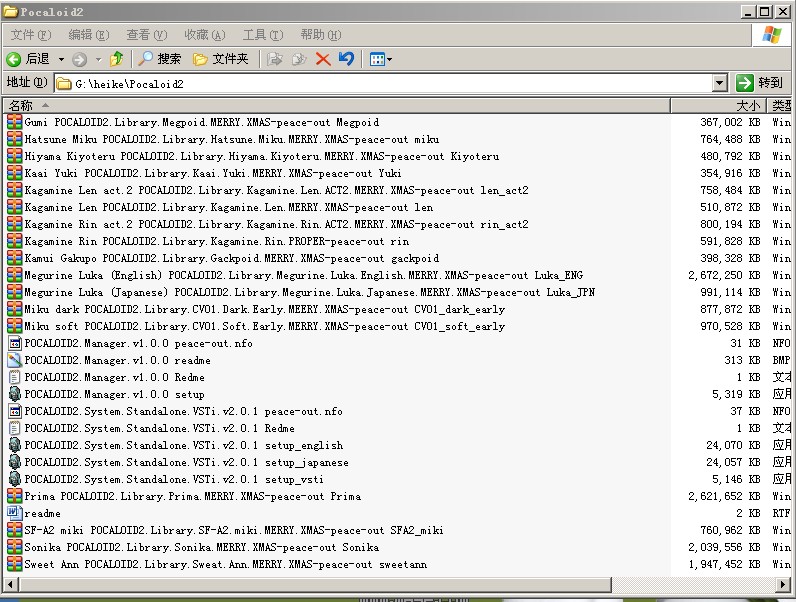Click size value 2,672,250 KB

724,275
